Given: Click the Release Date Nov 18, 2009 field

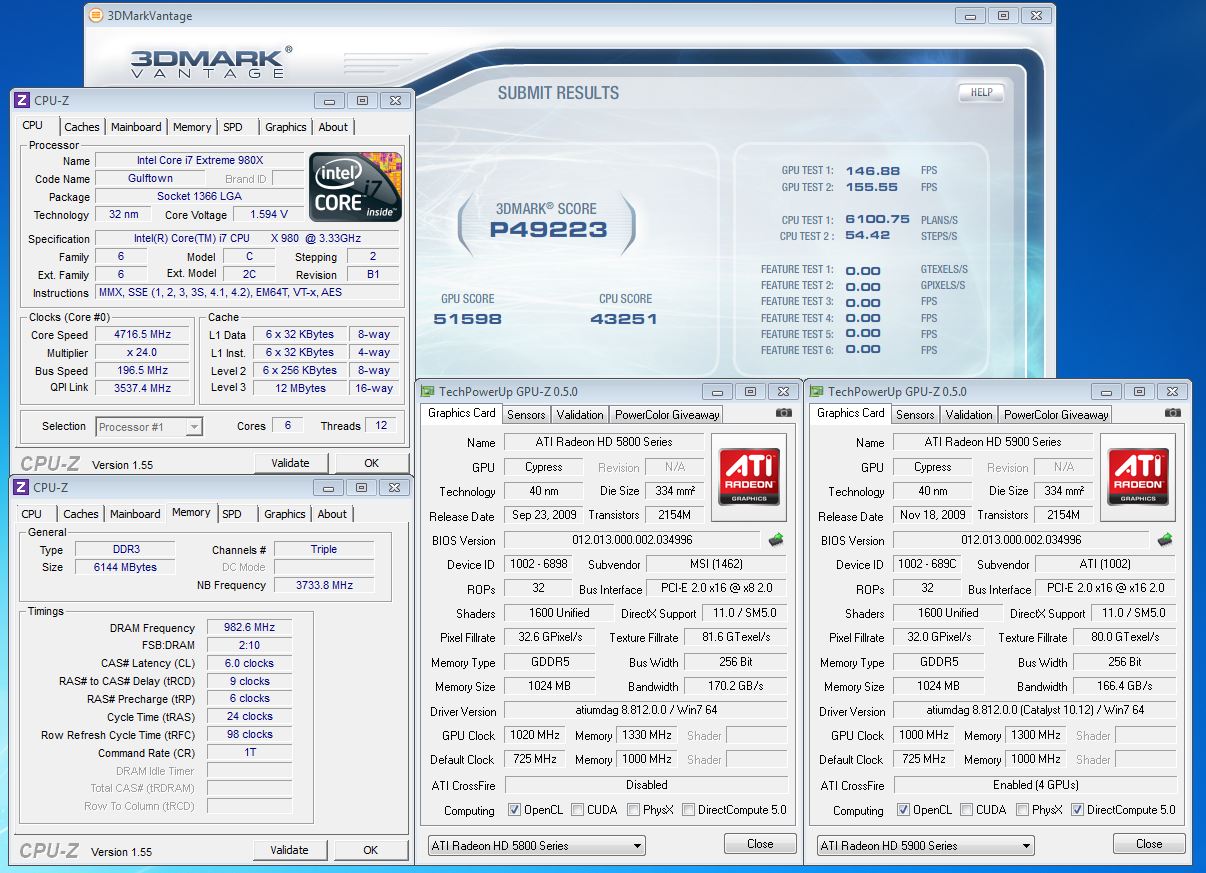Looking at the screenshot, I should point(932,515).
